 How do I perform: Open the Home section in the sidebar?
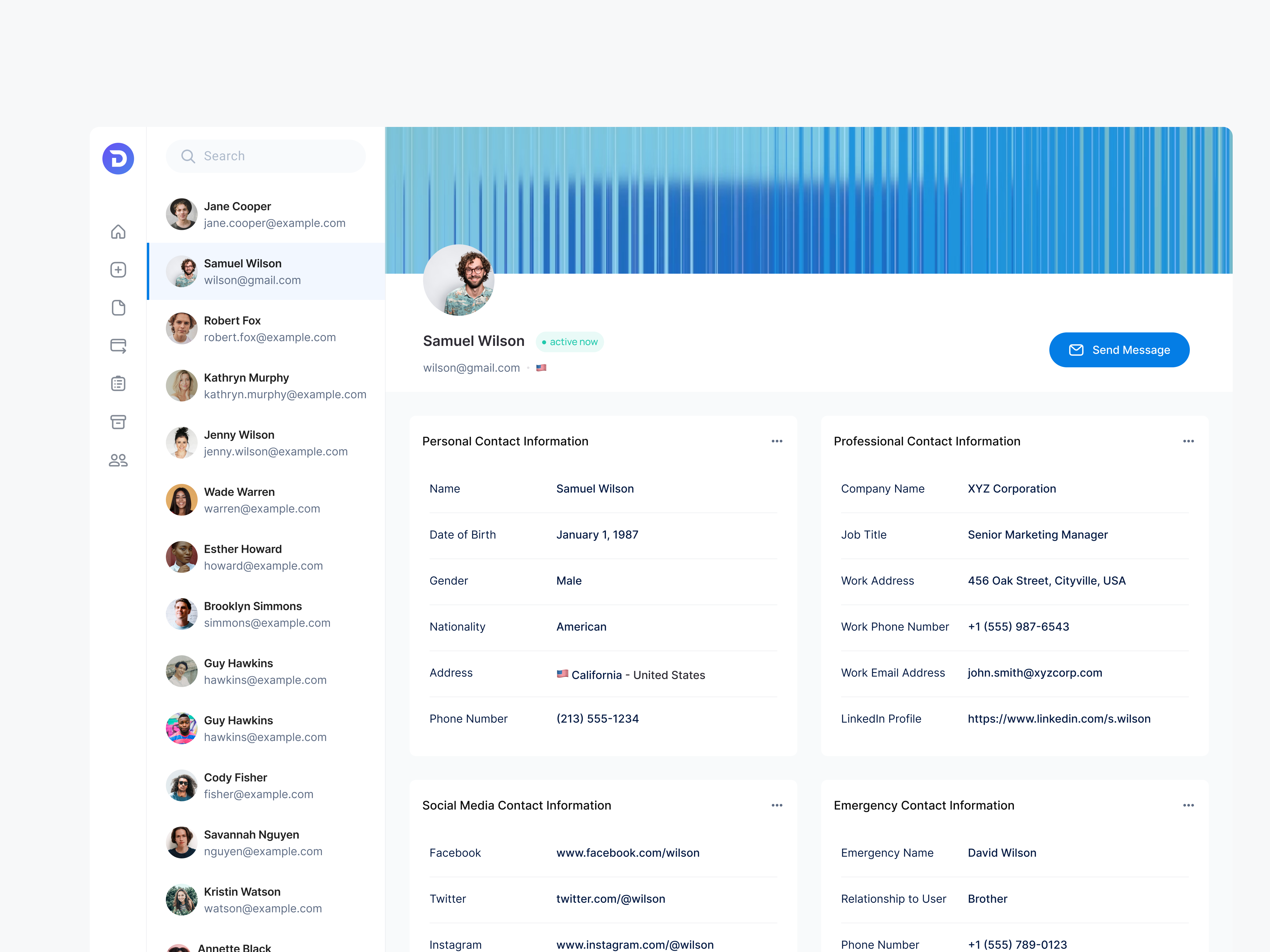pyautogui.click(x=118, y=232)
